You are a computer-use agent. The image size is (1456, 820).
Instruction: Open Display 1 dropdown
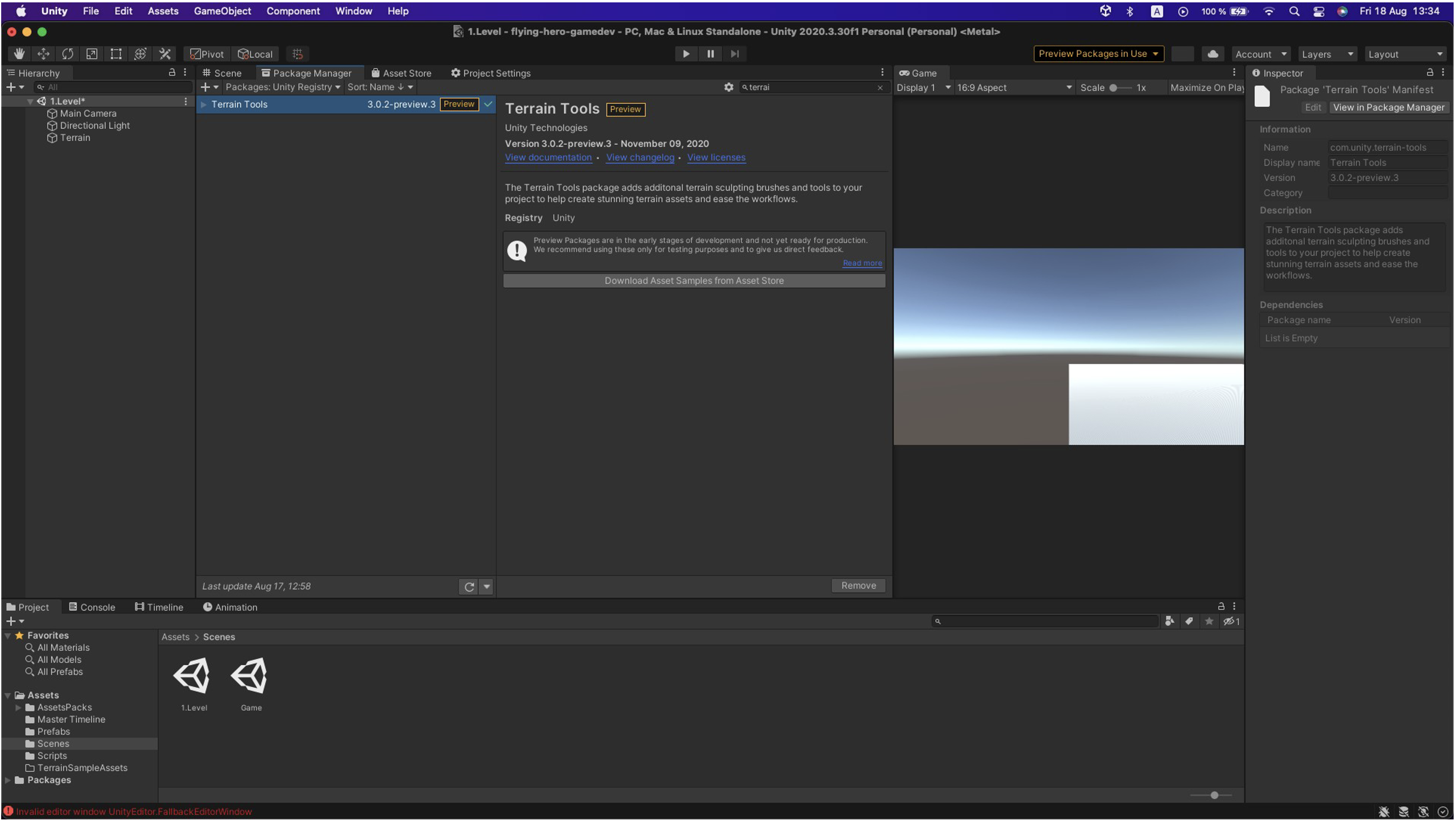coord(923,88)
